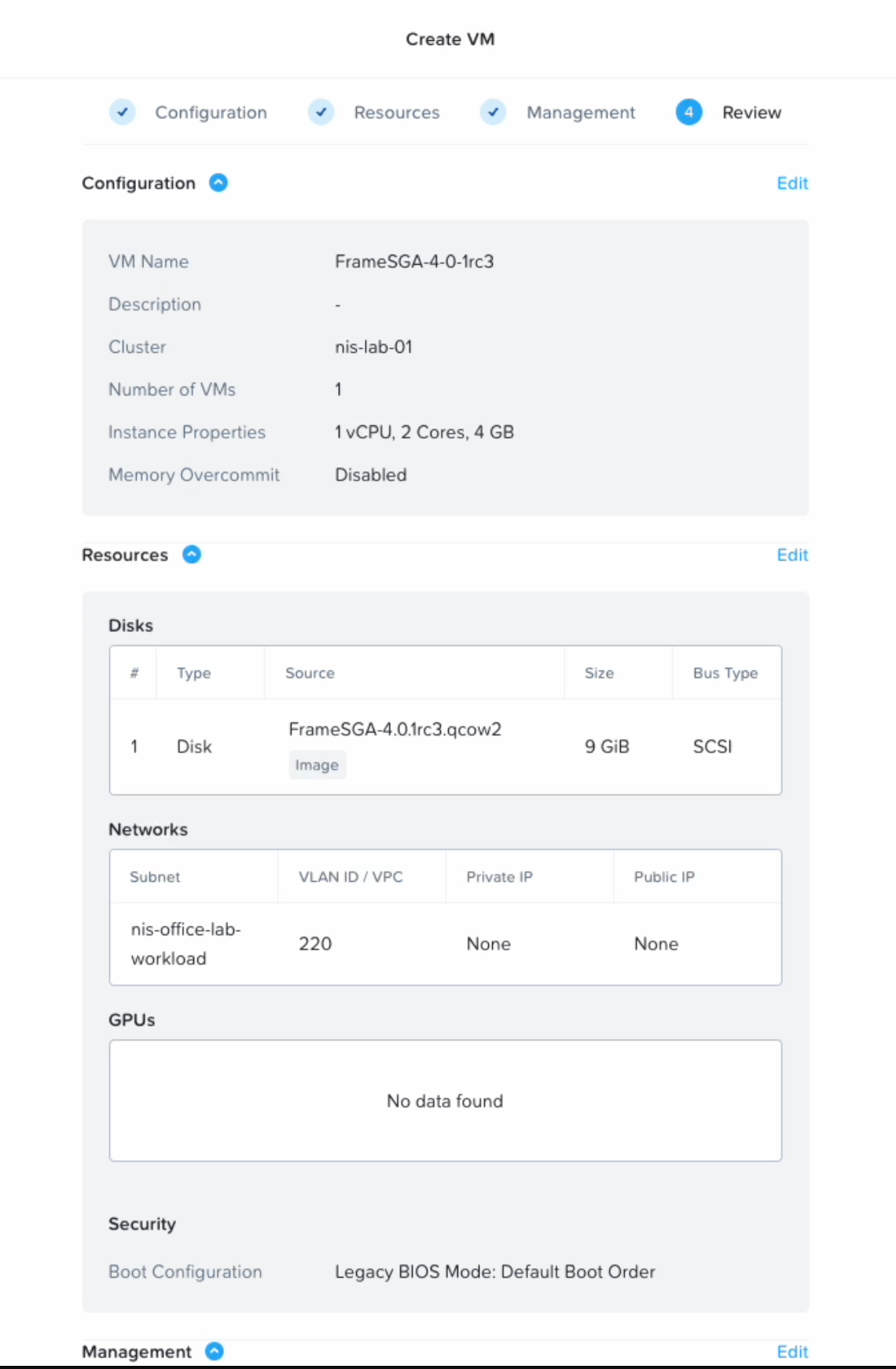Go to the Configuration wizard step
Screen dimensions: 896x1369
(x=211, y=112)
